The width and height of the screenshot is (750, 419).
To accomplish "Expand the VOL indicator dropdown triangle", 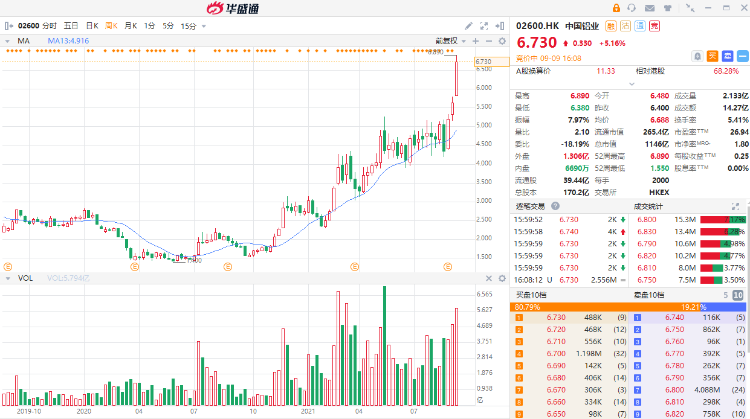I will 7,278.
